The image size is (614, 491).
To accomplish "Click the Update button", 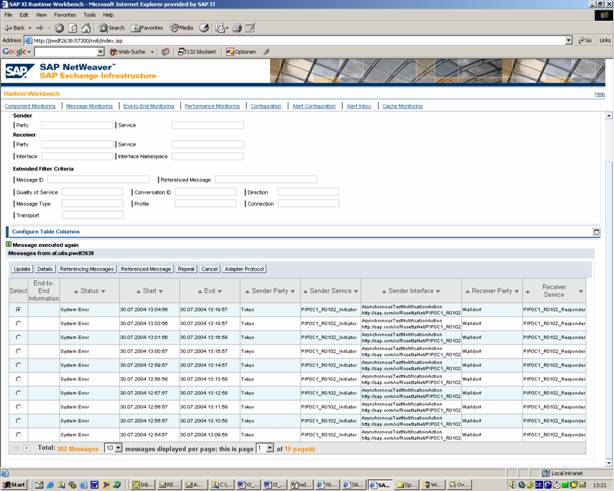I will (x=22, y=269).
